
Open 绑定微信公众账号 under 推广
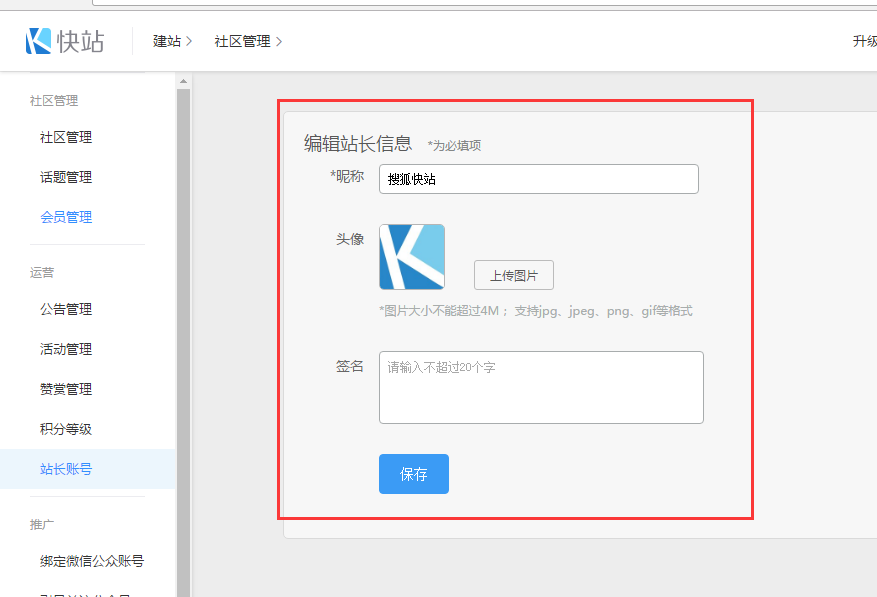92,561
